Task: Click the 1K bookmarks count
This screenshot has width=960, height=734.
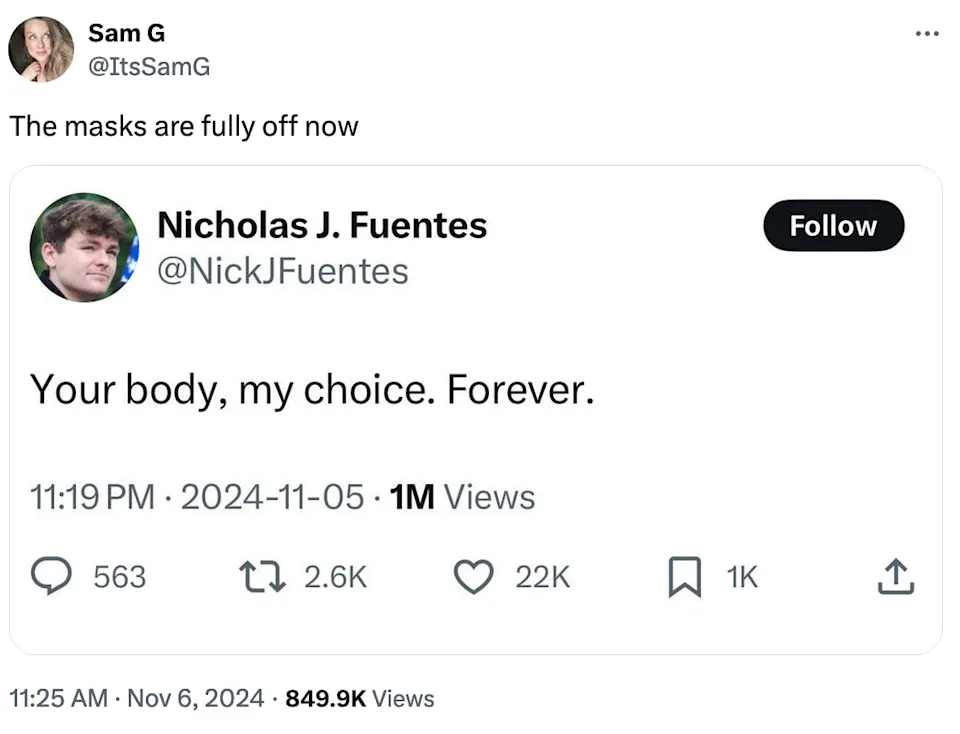Action: point(743,577)
